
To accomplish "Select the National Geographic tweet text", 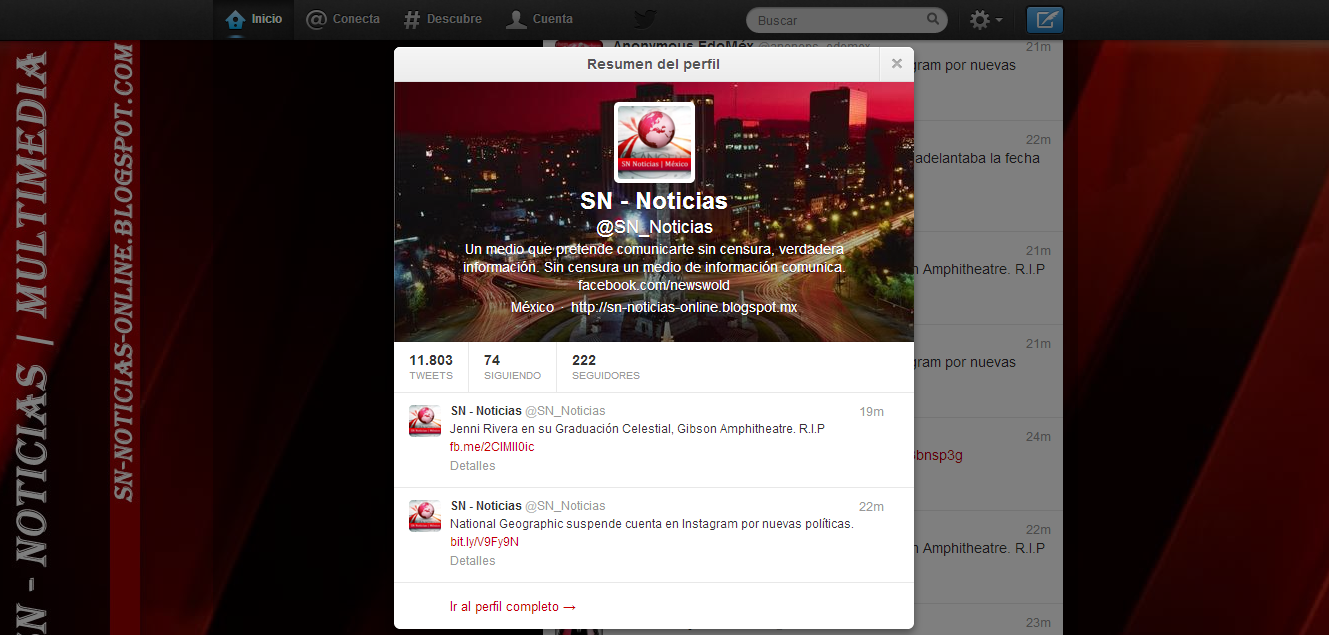I will point(652,524).
